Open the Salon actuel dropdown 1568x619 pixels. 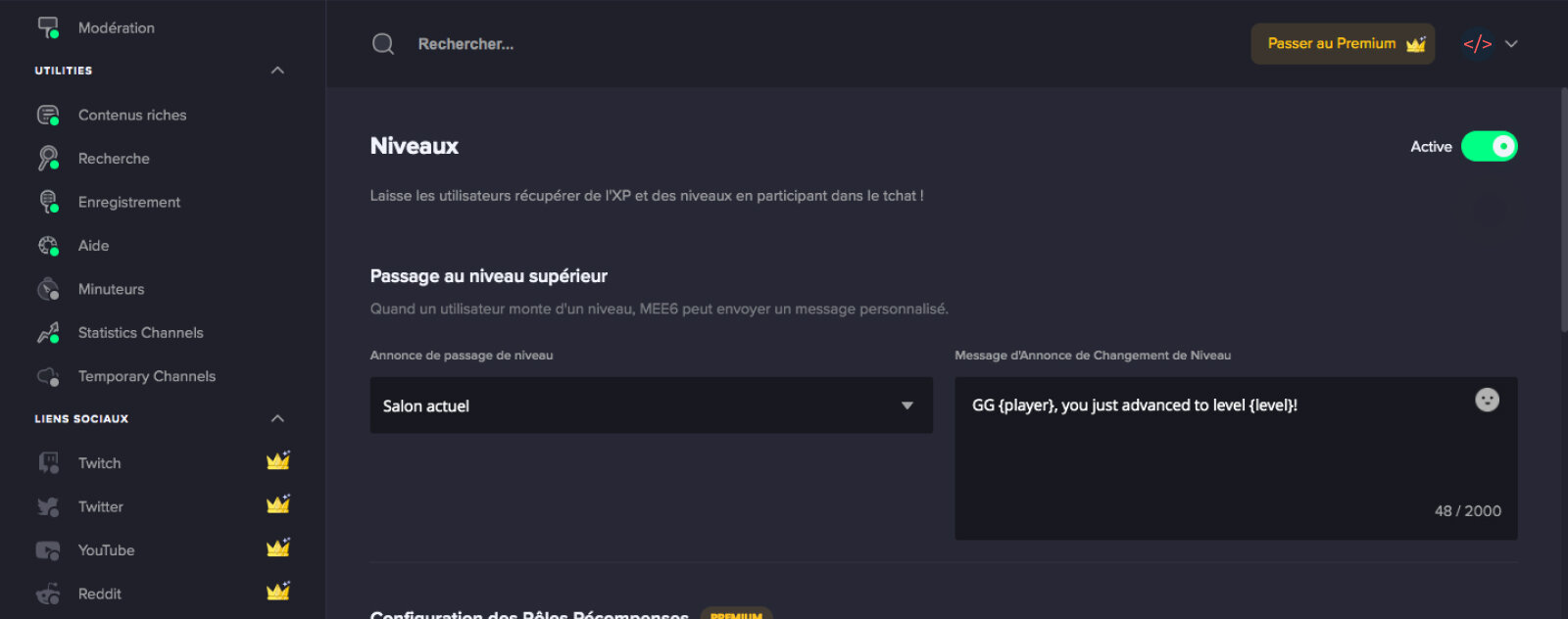click(x=651, y=405)
